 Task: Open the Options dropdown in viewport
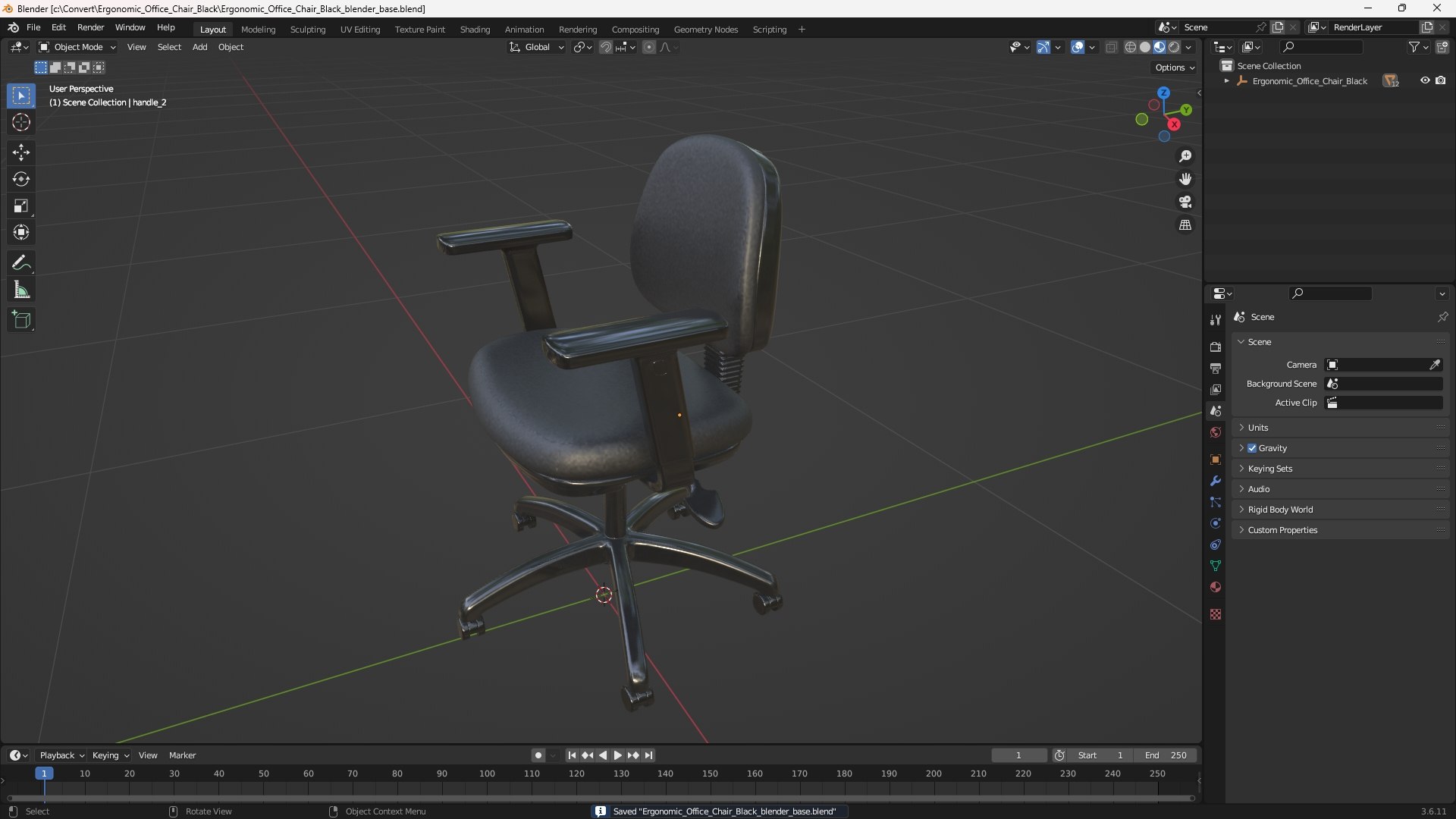[1175, 67]
